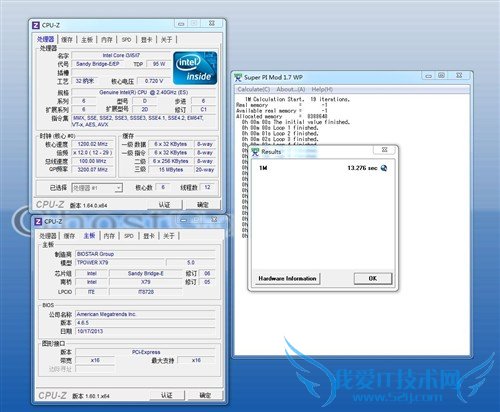
Task: Close the top CPU-Z window
Action: point(211,23)
